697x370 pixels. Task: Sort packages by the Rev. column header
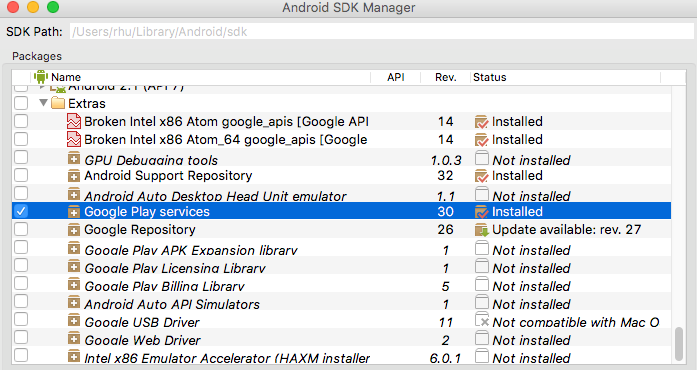(x=445, y=77)
